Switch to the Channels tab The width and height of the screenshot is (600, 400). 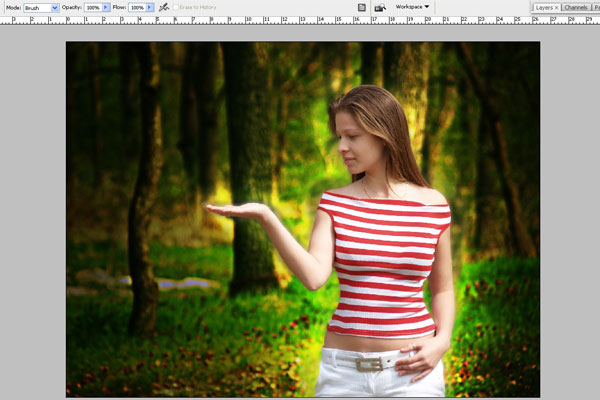tap(575, 7)
